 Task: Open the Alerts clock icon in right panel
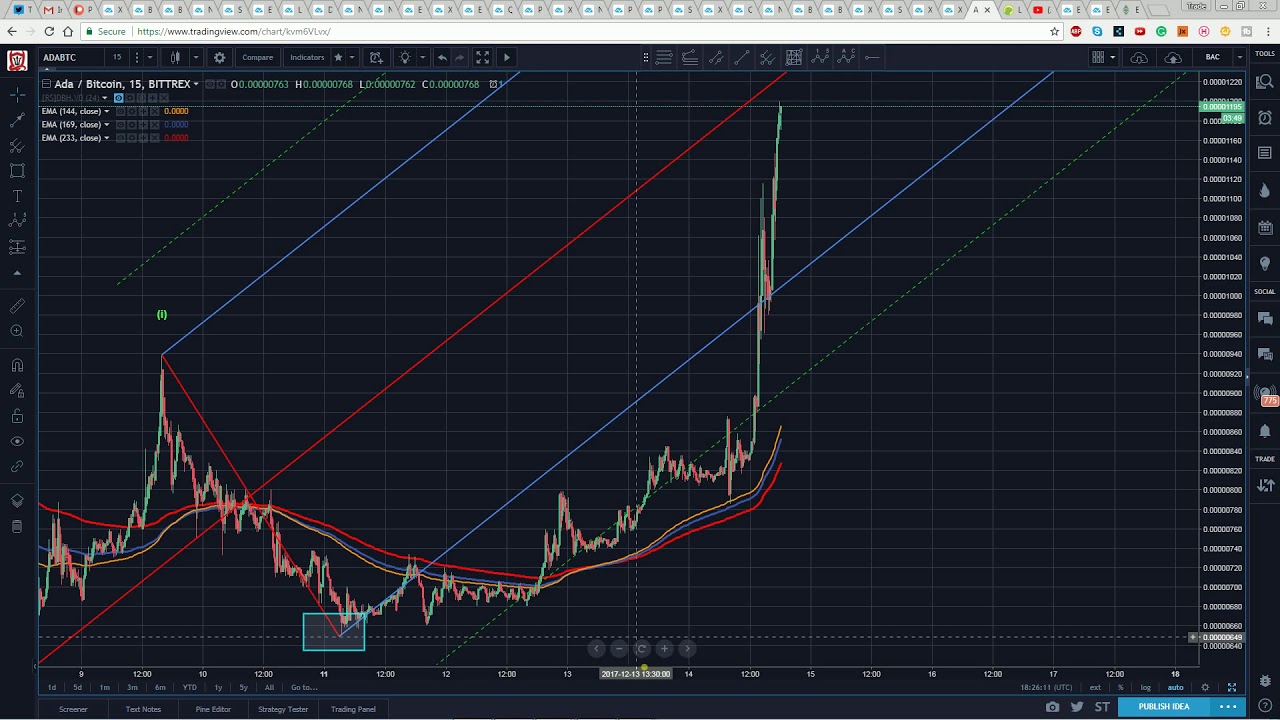[1265, 118]
